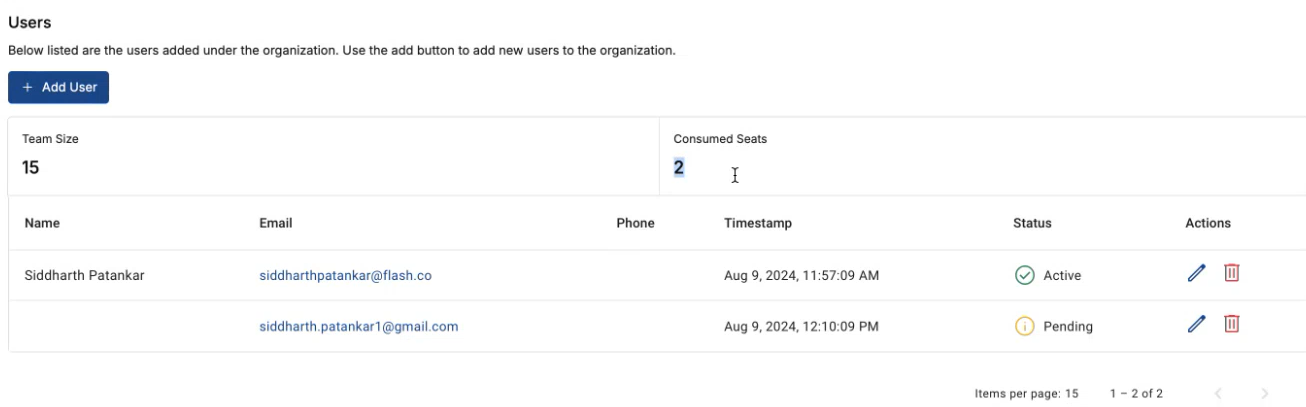
Task: Go to the previous page arrow
Action: coord(1218,394)
